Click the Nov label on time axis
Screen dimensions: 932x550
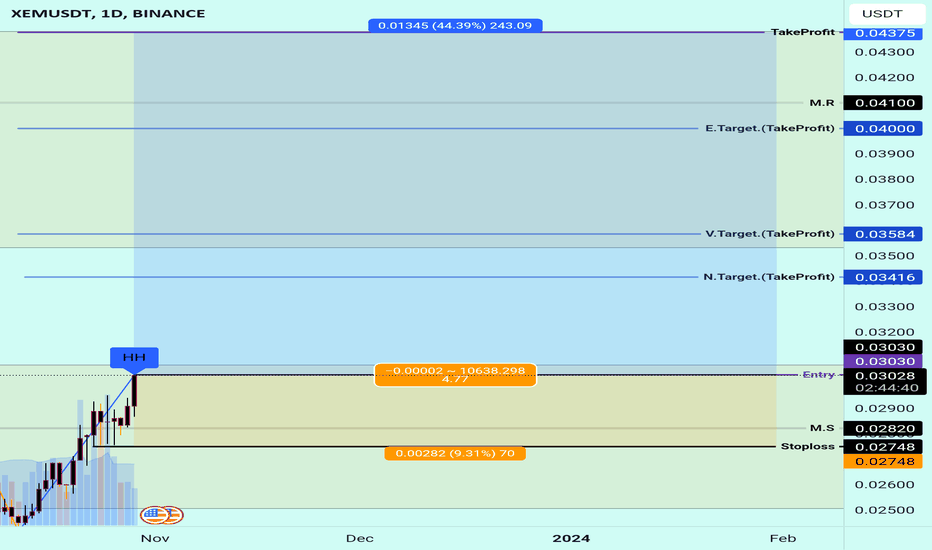click(155, 538)
